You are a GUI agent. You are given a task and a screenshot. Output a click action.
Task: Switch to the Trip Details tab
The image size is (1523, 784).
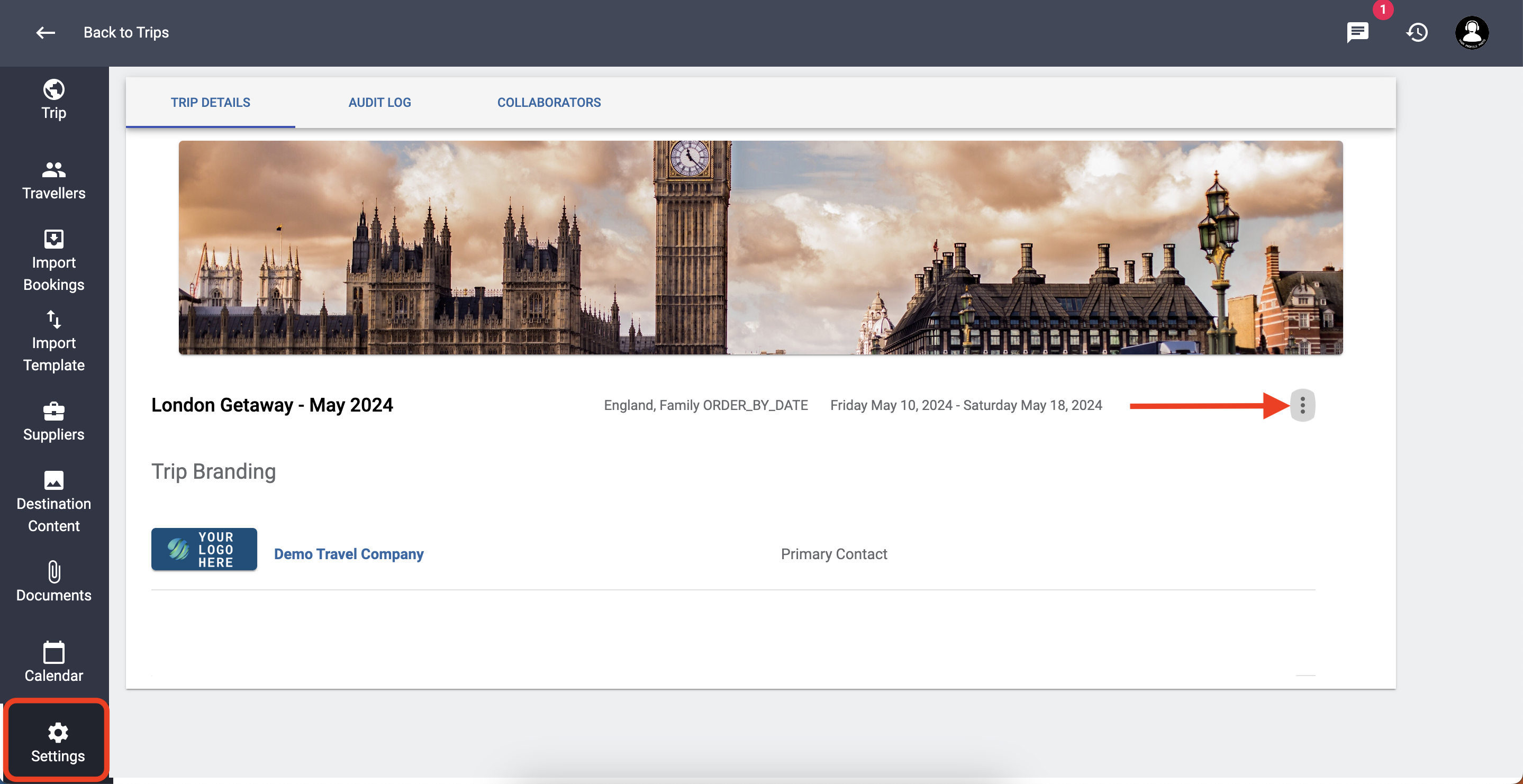211,102
